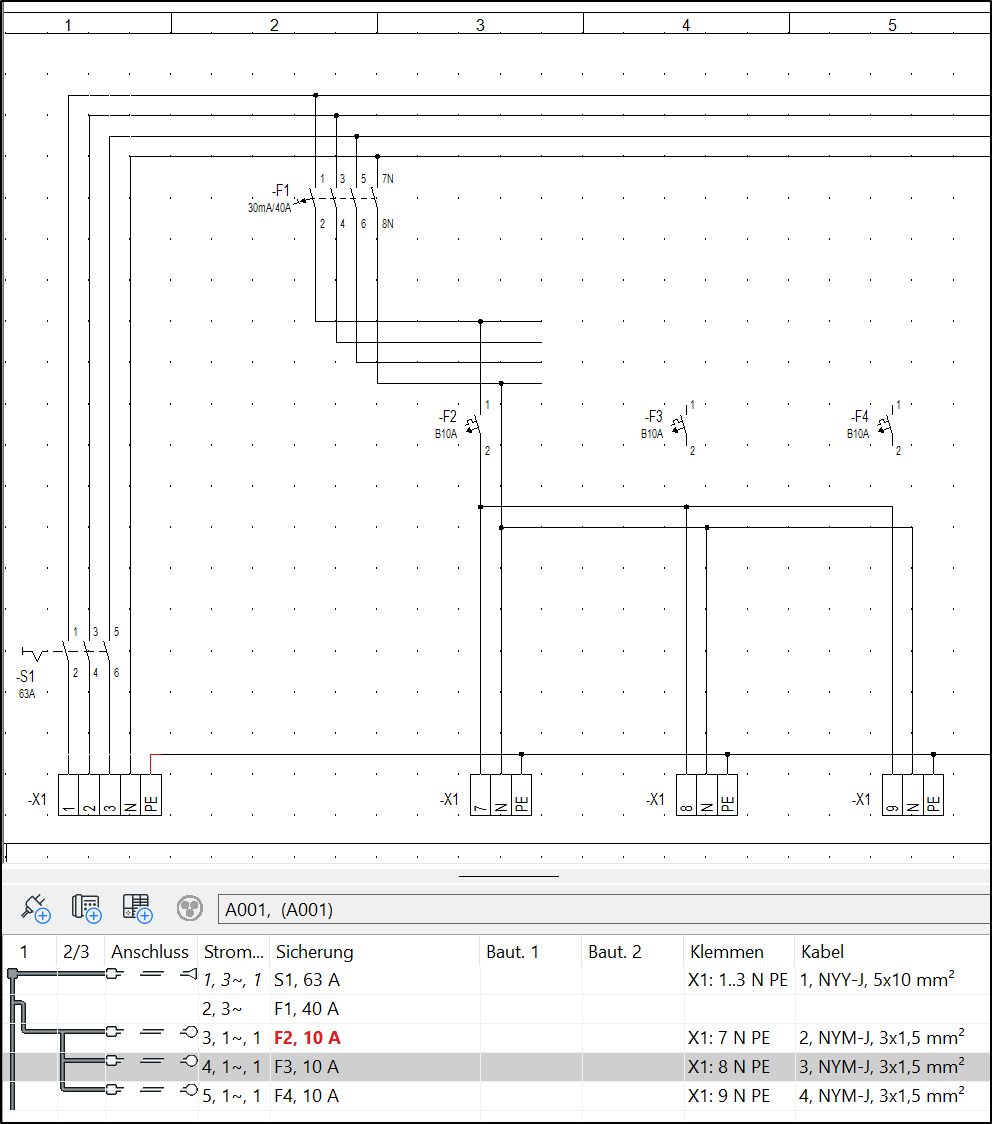Click the NYY-J 5x10 mm² cable cell
992x1124 pixels.
point(878,981)
